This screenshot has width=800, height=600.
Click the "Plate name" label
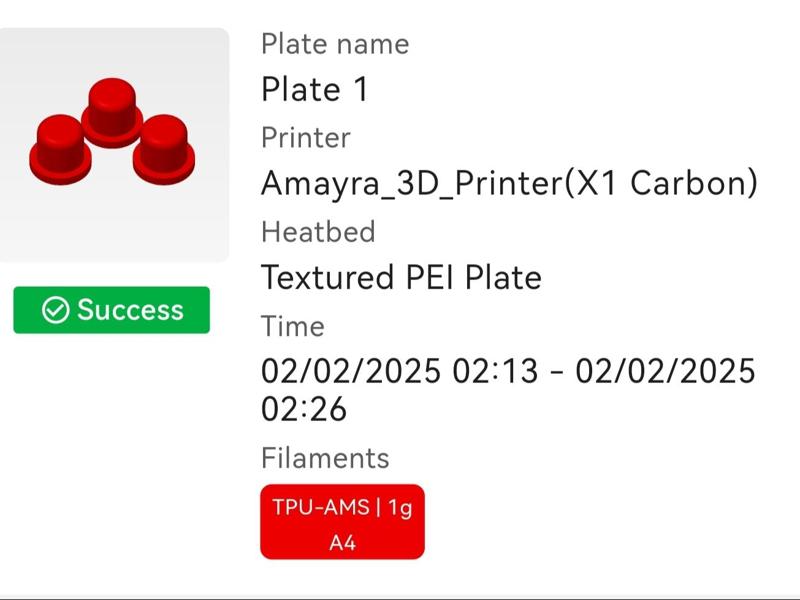click(x=334, y=44)
